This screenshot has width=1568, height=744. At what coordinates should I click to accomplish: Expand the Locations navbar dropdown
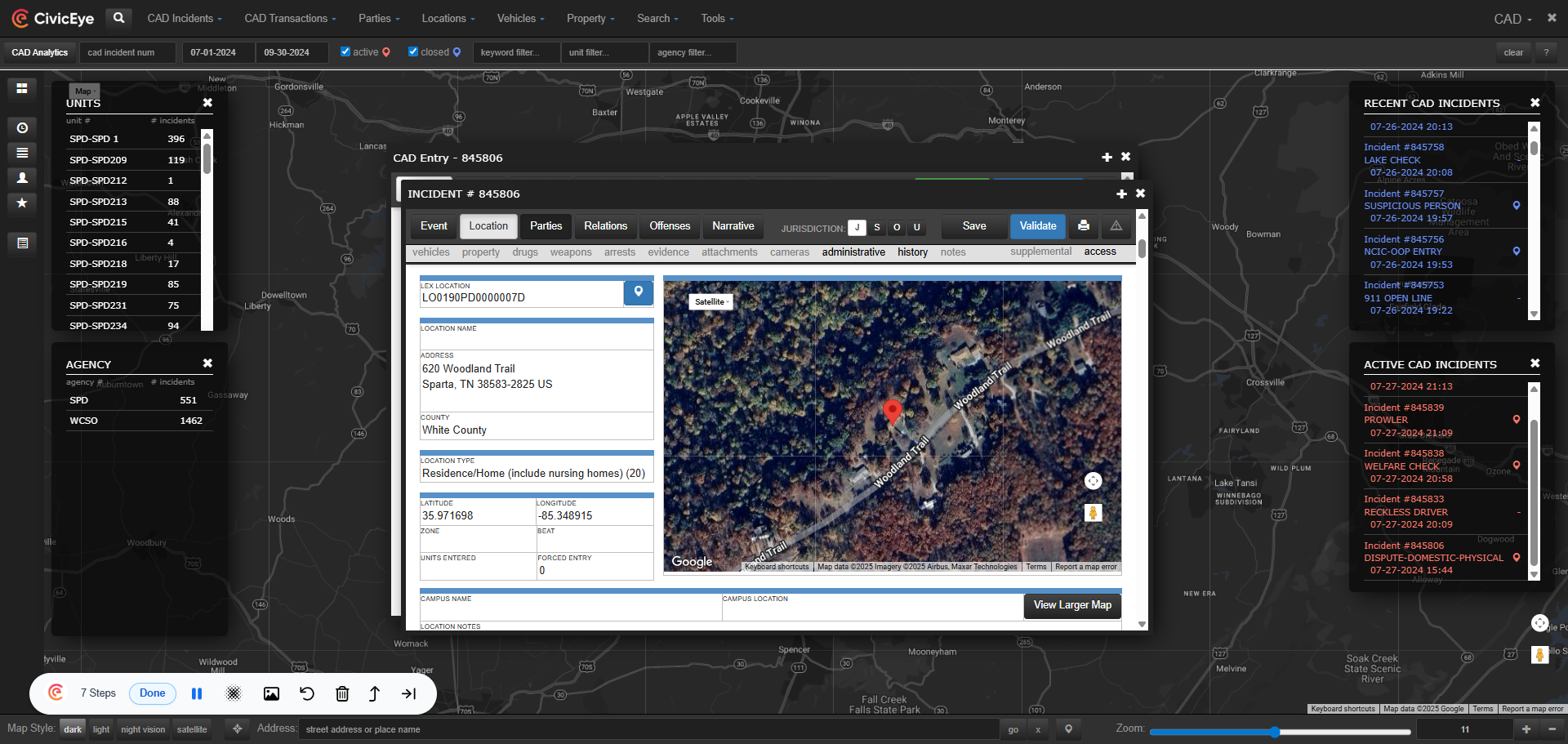(x=448, y=18)
